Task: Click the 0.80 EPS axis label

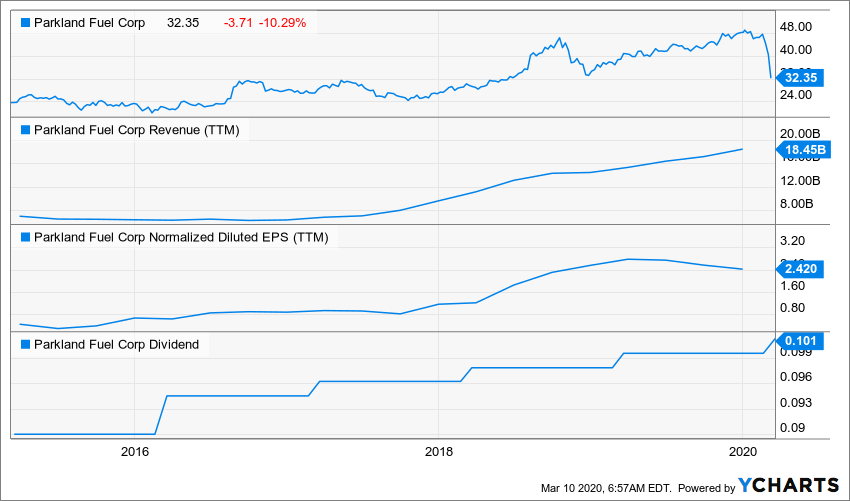Action: point(793,308)
